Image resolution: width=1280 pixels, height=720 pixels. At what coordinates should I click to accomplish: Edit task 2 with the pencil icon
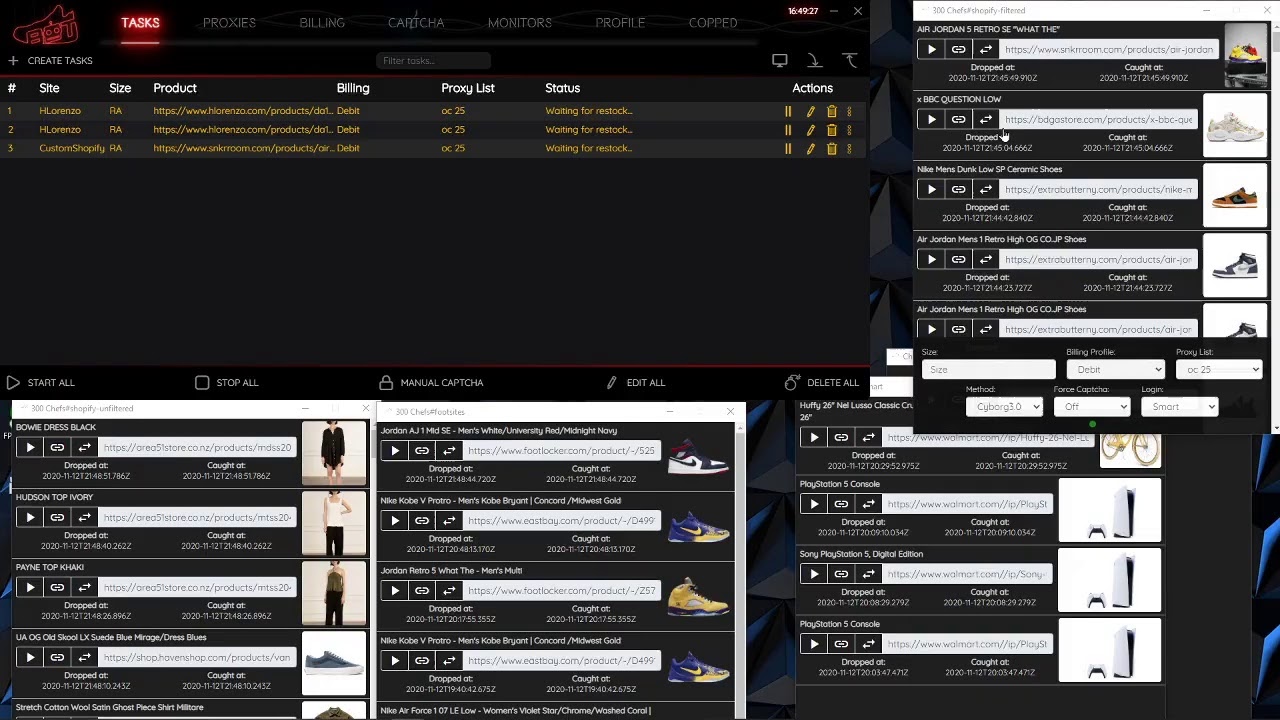pyautogui.click(x=810, y=130)
